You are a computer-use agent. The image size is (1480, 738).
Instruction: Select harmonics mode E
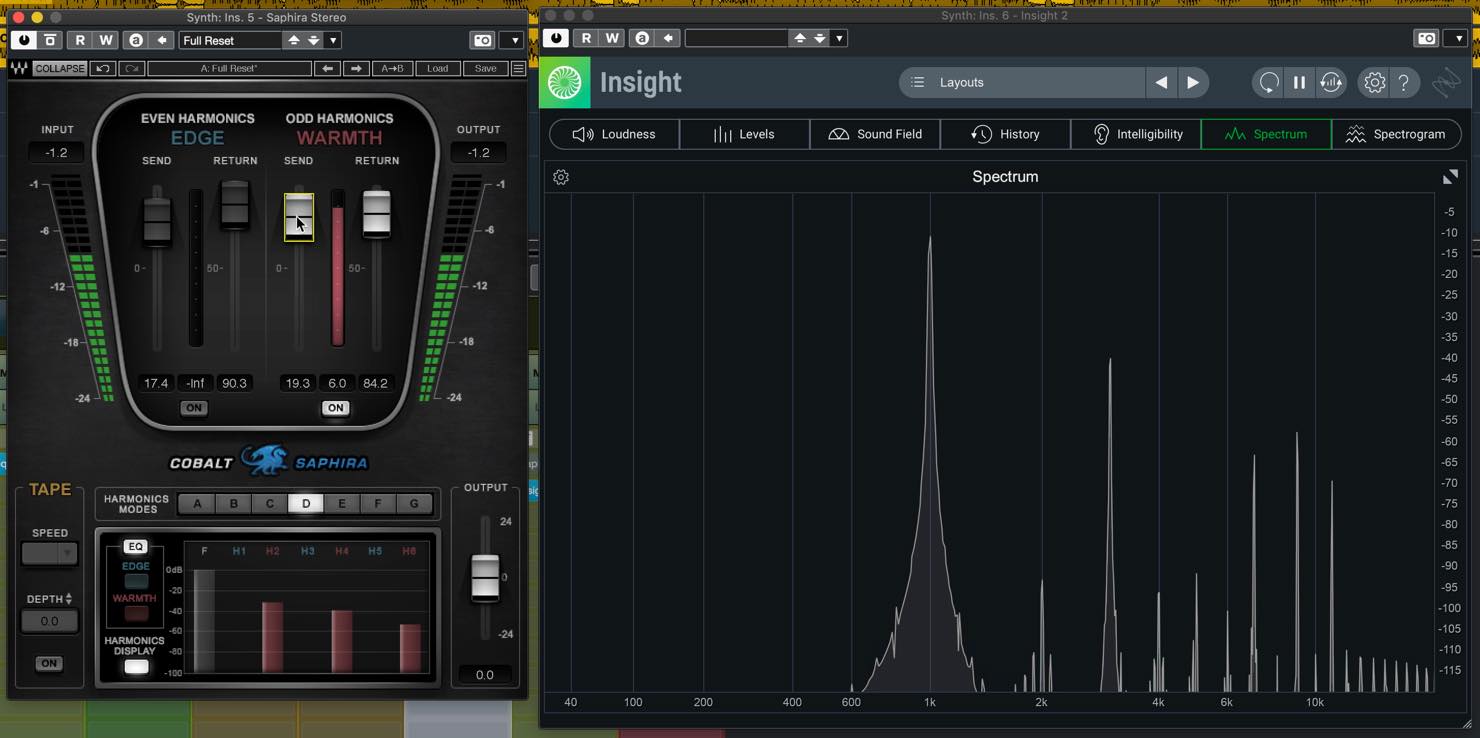342,504
